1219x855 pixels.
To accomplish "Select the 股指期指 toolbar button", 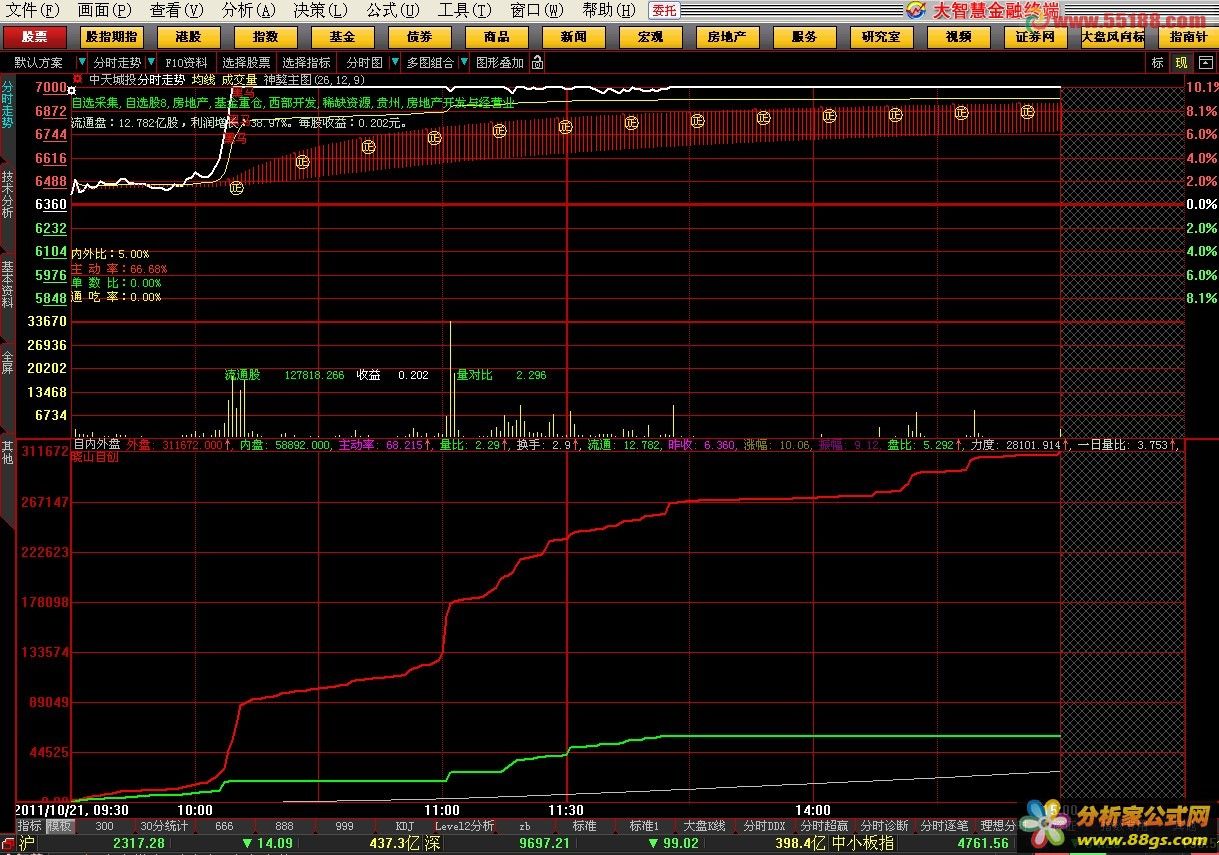I will [111, 36].
